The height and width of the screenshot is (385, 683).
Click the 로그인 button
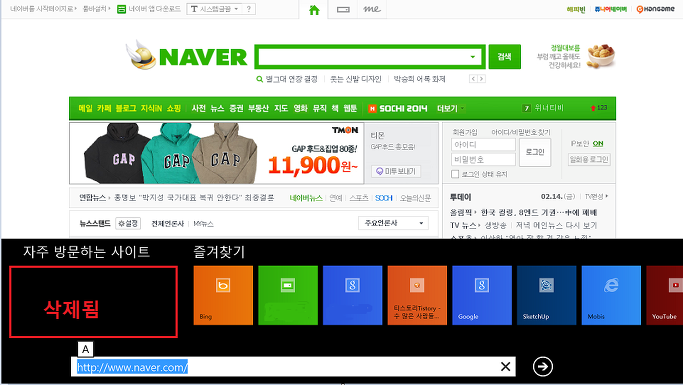[535, 152]
